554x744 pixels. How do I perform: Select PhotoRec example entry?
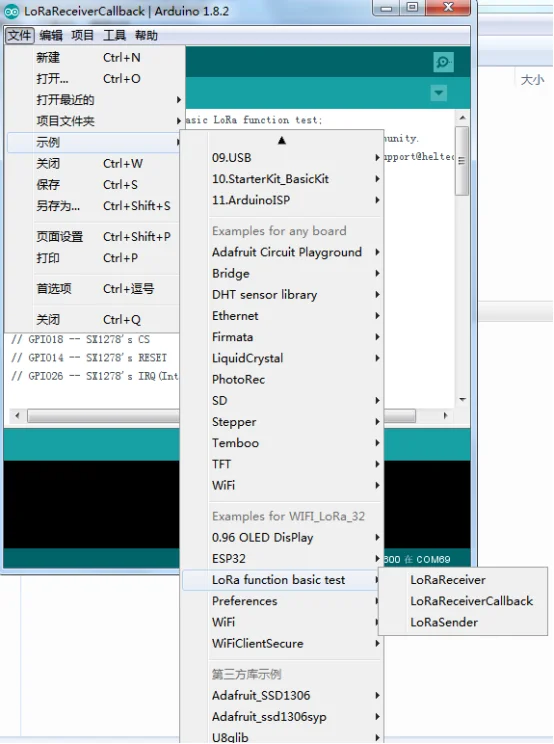pyautogui.click(x=282, y=379)
